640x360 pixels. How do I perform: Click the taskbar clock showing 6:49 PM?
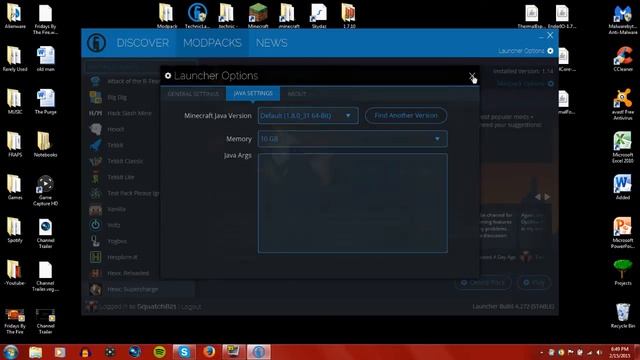(x=619, y=352)
